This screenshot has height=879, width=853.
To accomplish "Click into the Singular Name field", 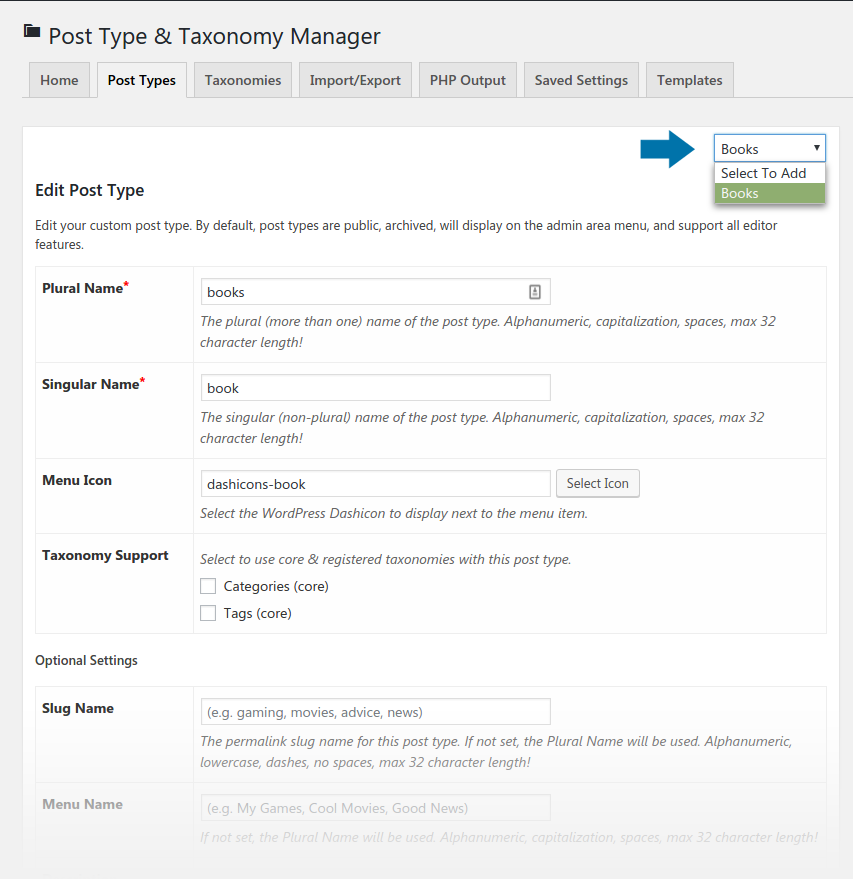I will coord(375,388).
